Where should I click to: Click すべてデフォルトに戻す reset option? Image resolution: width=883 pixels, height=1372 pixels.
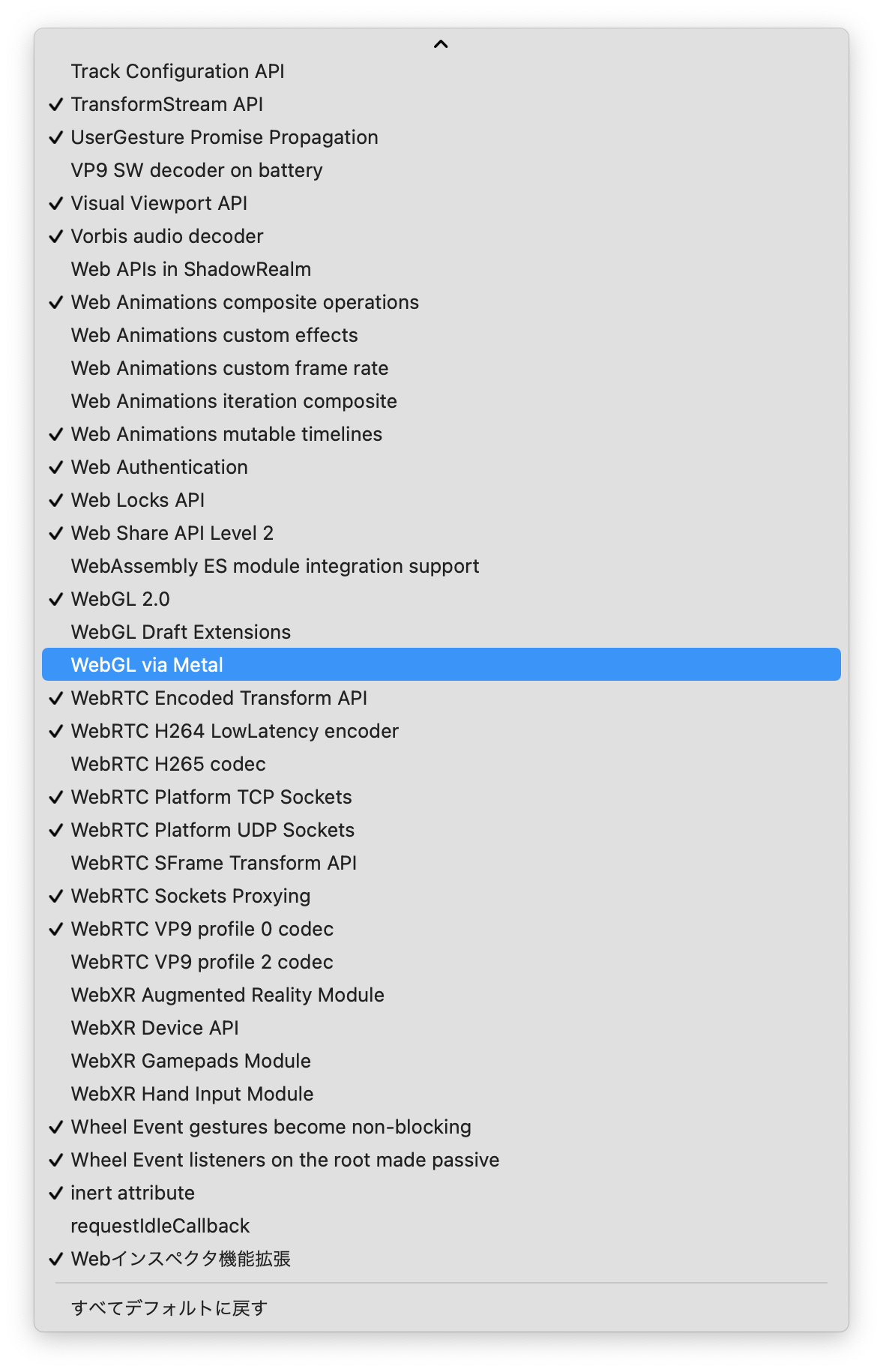[x=169, y=1308]
